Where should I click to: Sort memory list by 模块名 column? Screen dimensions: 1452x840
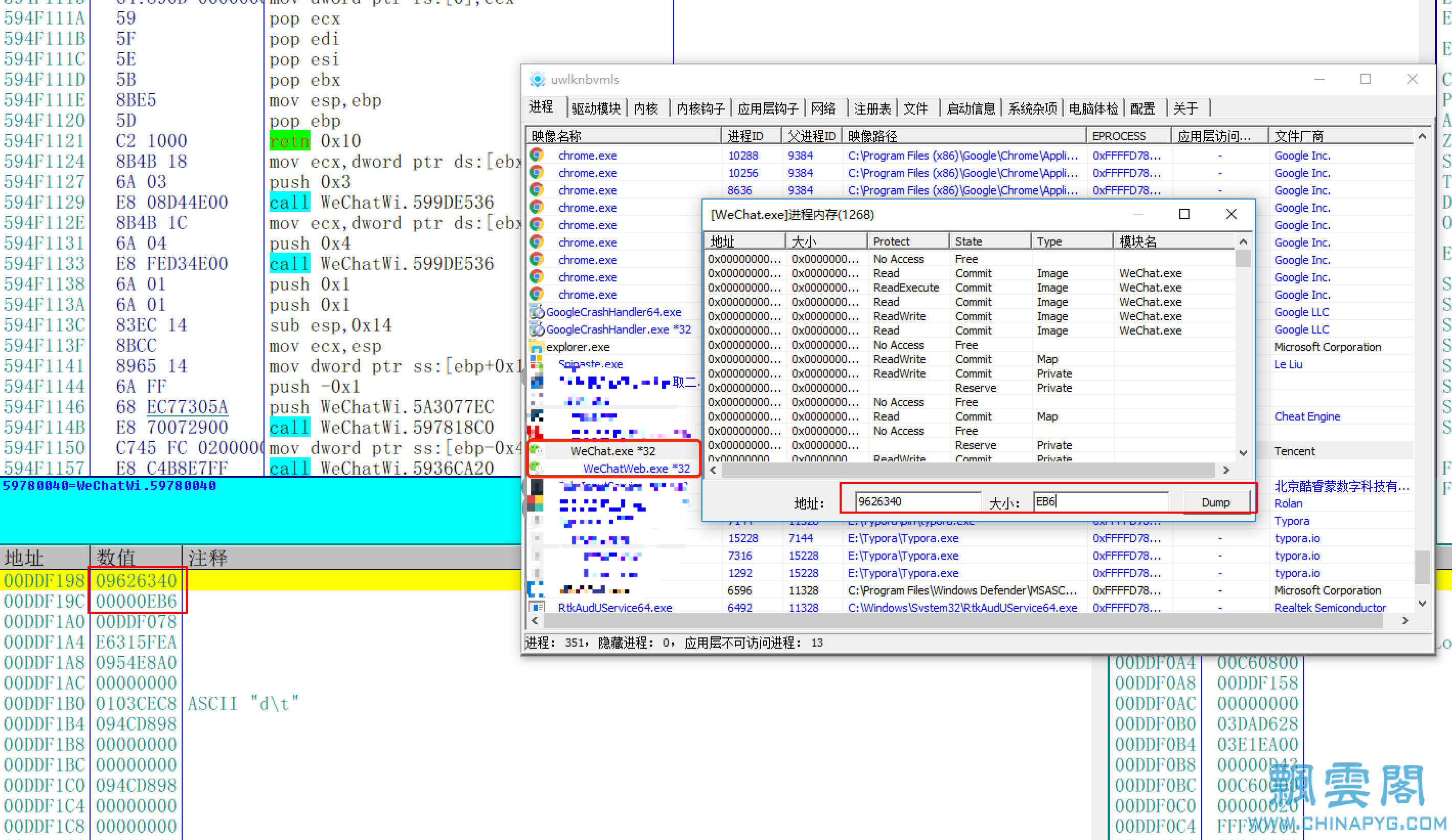tap(1173, 241)
